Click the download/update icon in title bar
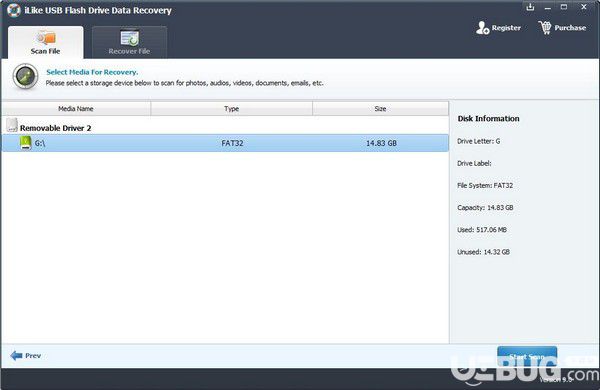The height and width of the screenshot is (390, 600). 530,7
